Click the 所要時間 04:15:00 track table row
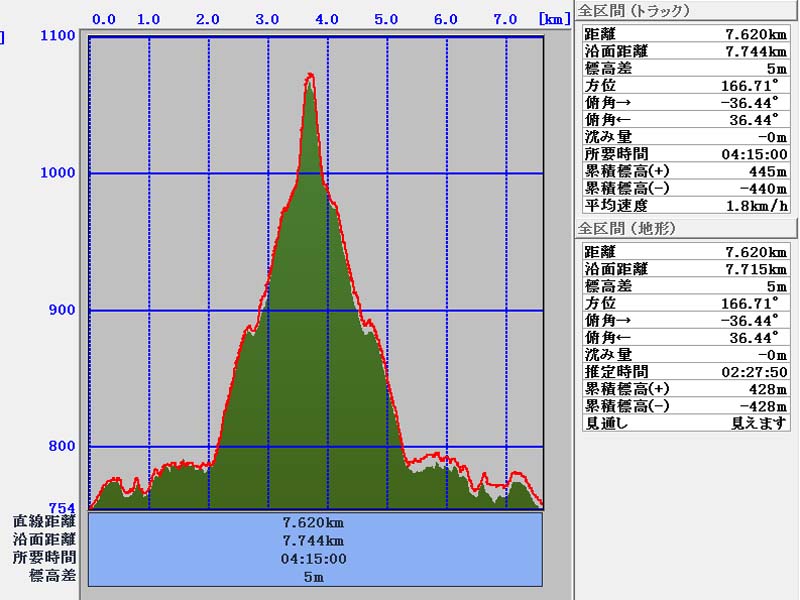Viewport: 800px width, 600px height. pyautogui.click(x=685, y=154)
